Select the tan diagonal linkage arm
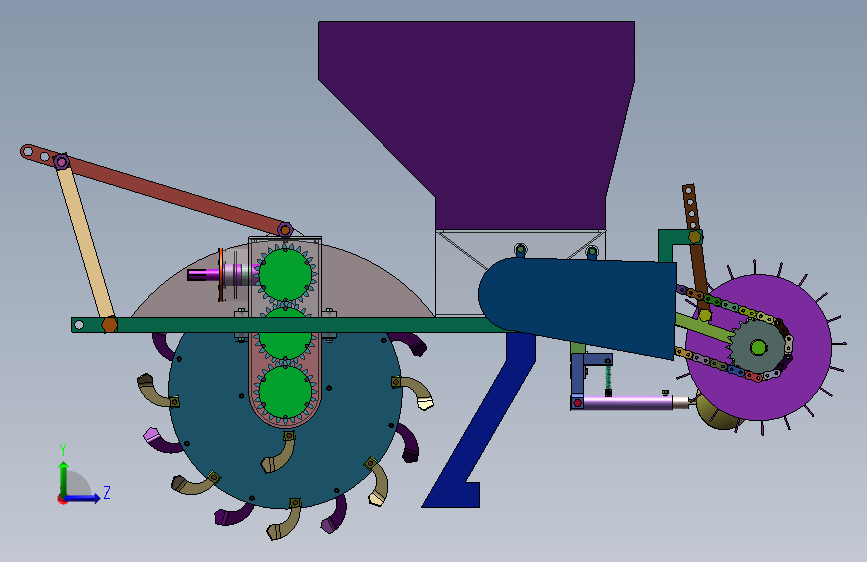The width and height of the screenshot is (867, 562). click(x=86, y=243)
